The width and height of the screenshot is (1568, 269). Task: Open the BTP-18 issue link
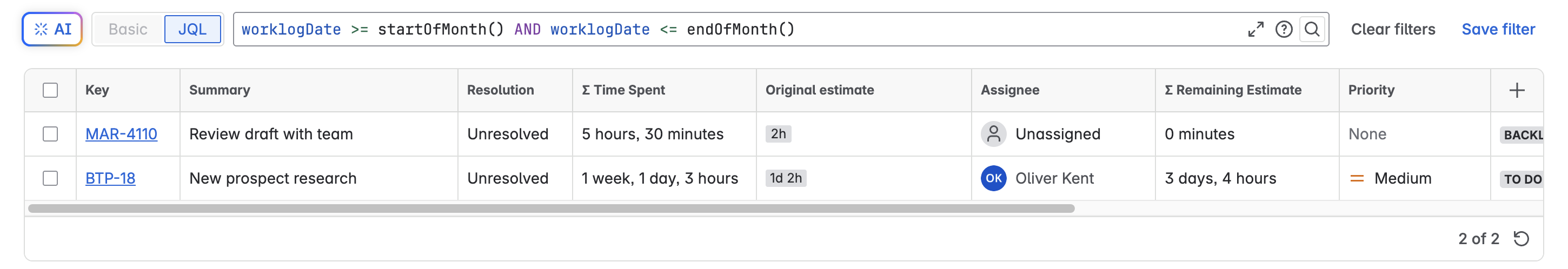click(110, 178)
